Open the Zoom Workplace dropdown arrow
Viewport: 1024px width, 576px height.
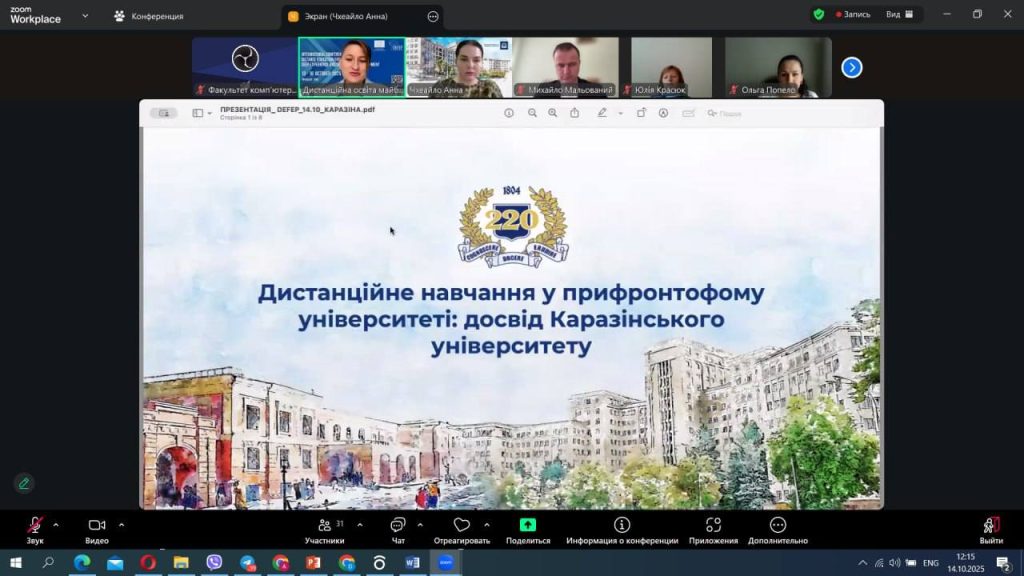pos(84,16)
